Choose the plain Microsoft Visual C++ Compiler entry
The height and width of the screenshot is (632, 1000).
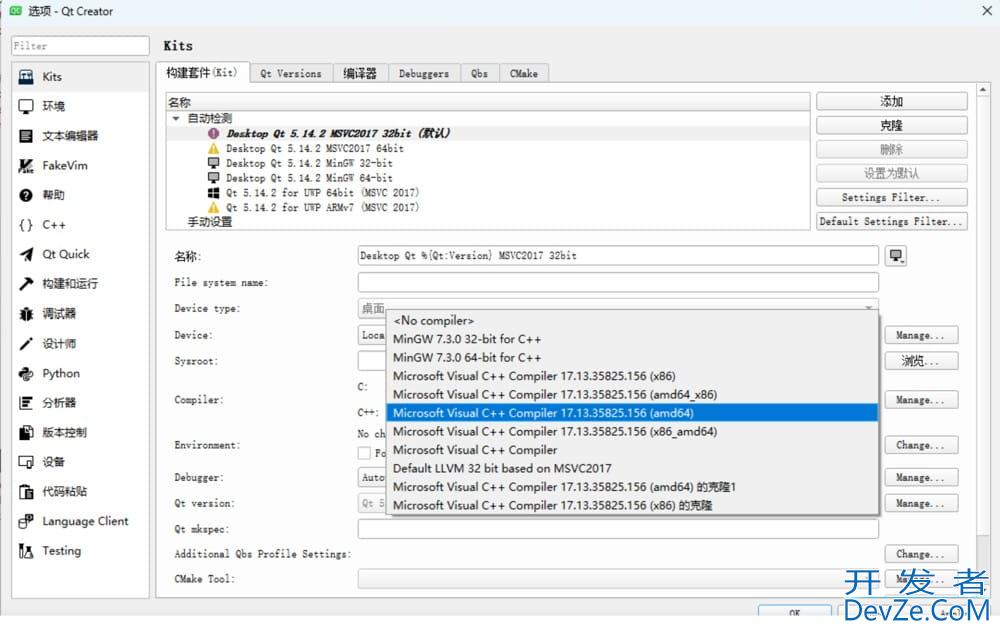(632, 450)
